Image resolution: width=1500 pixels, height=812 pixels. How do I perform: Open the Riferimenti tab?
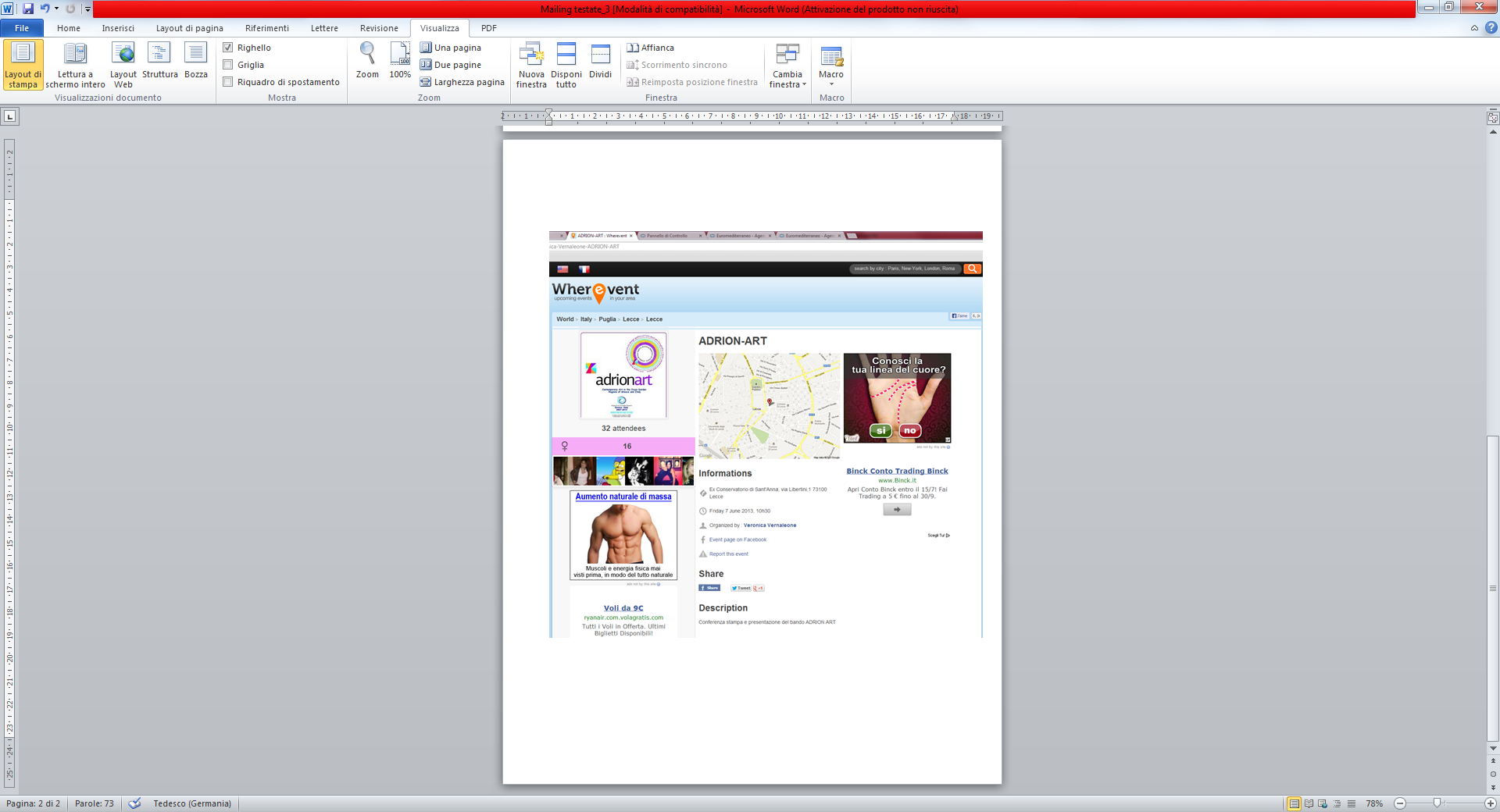267,28
